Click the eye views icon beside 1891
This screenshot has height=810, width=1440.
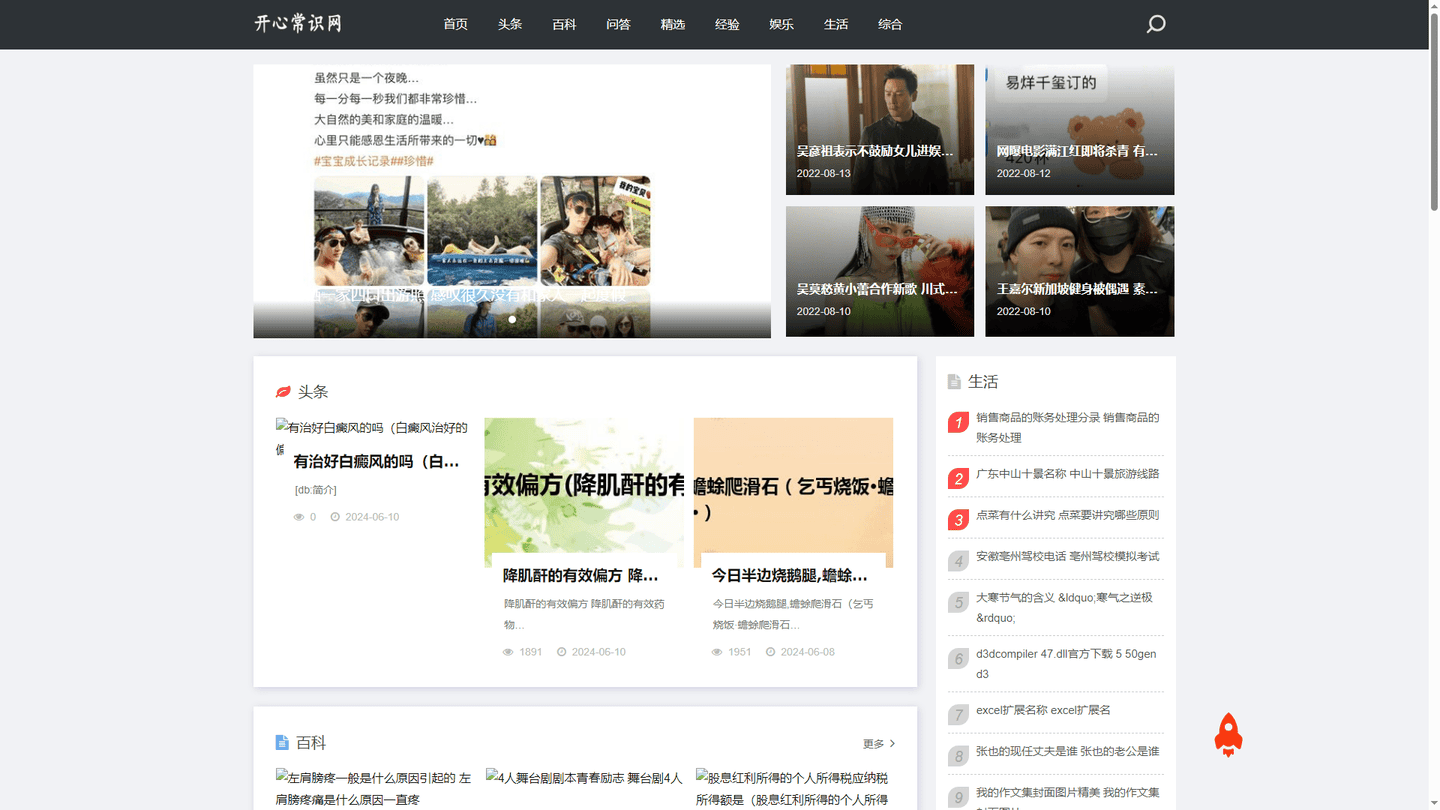click(x=508, y=652)
